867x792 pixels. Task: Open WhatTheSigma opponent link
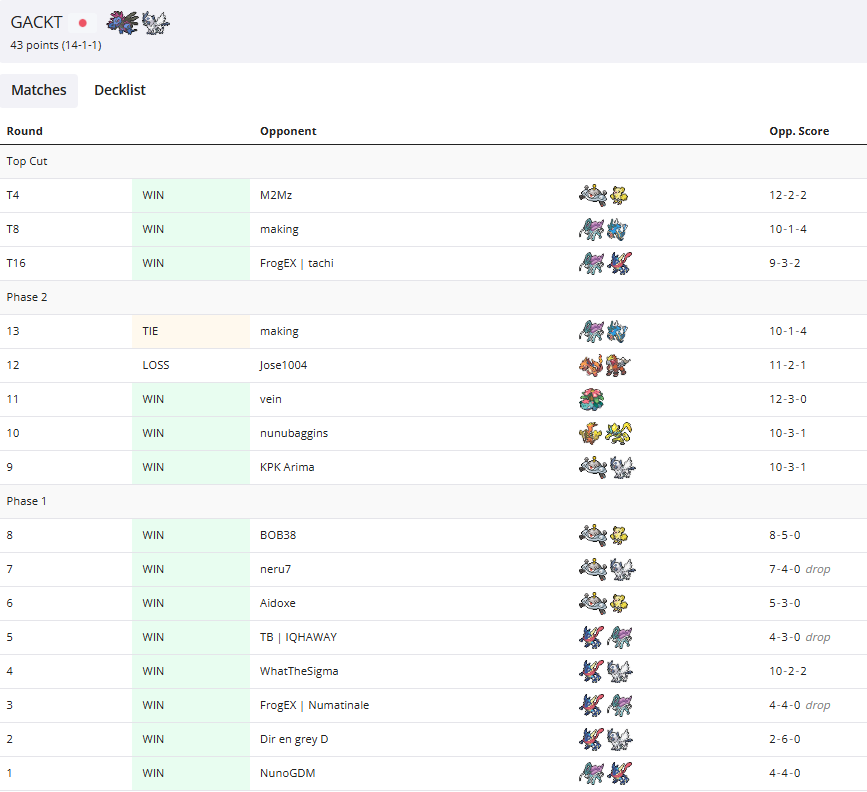click(299, 671)
